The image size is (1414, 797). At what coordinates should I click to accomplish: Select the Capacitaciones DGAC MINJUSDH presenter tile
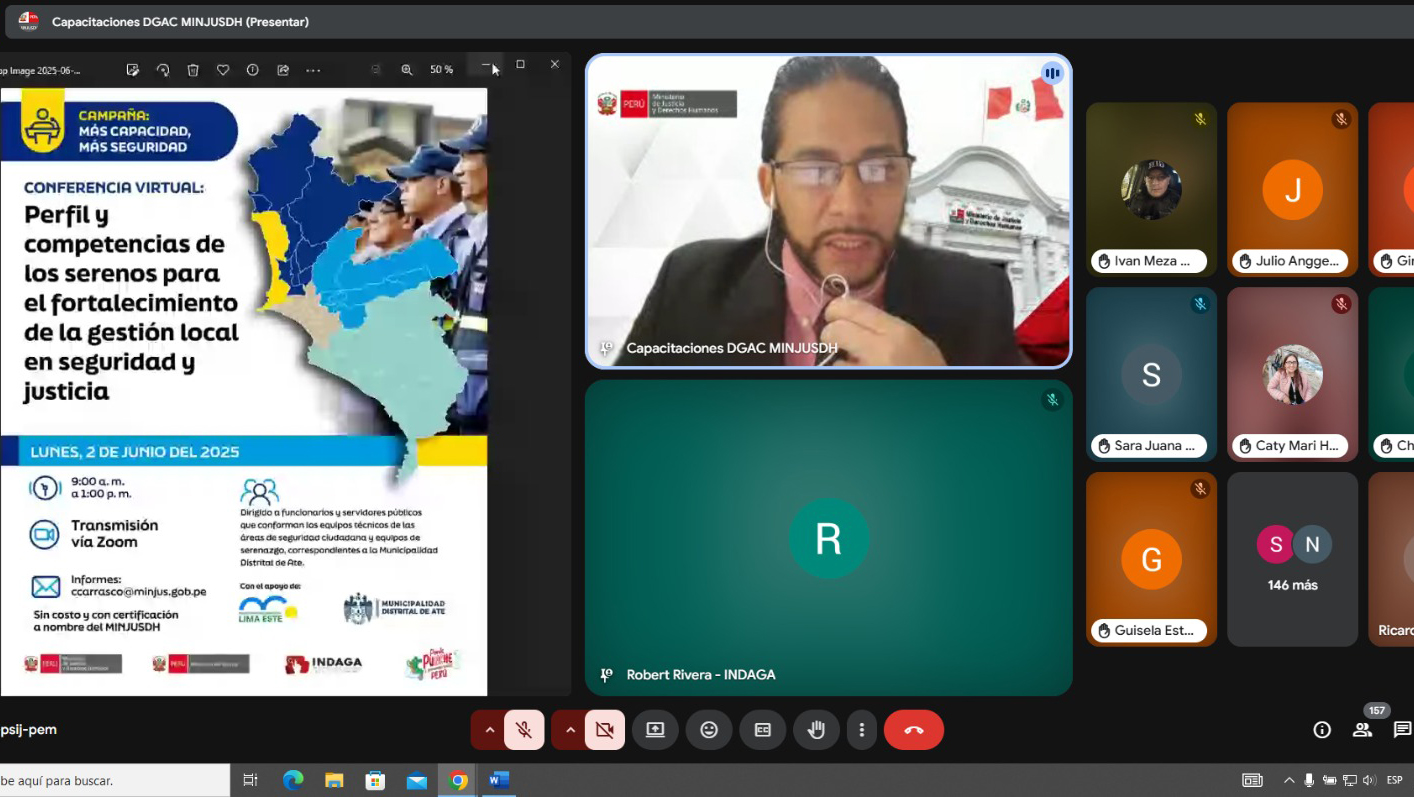(828, 211)
